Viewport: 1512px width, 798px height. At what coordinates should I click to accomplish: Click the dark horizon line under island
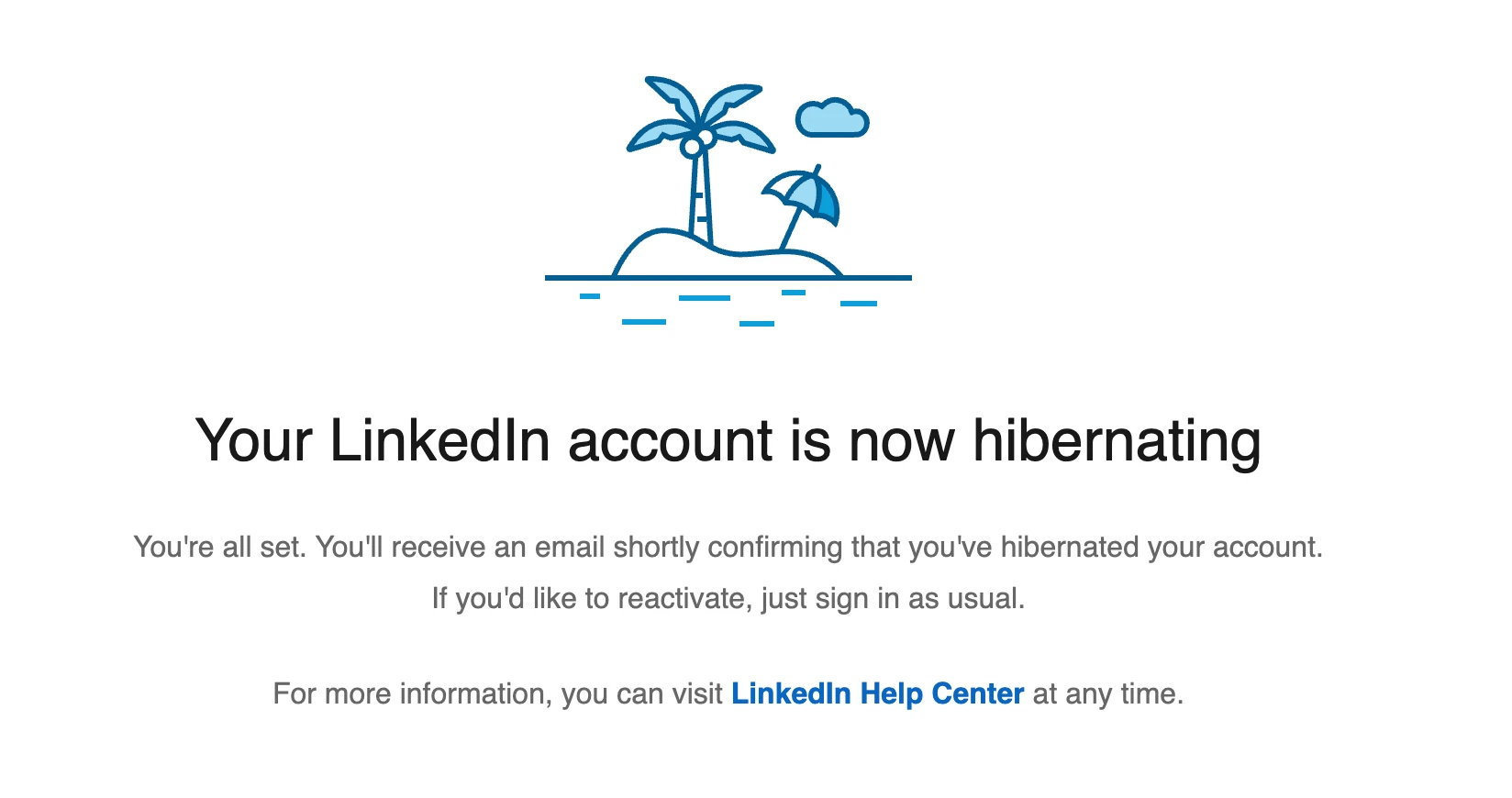[x=881, y=277]
